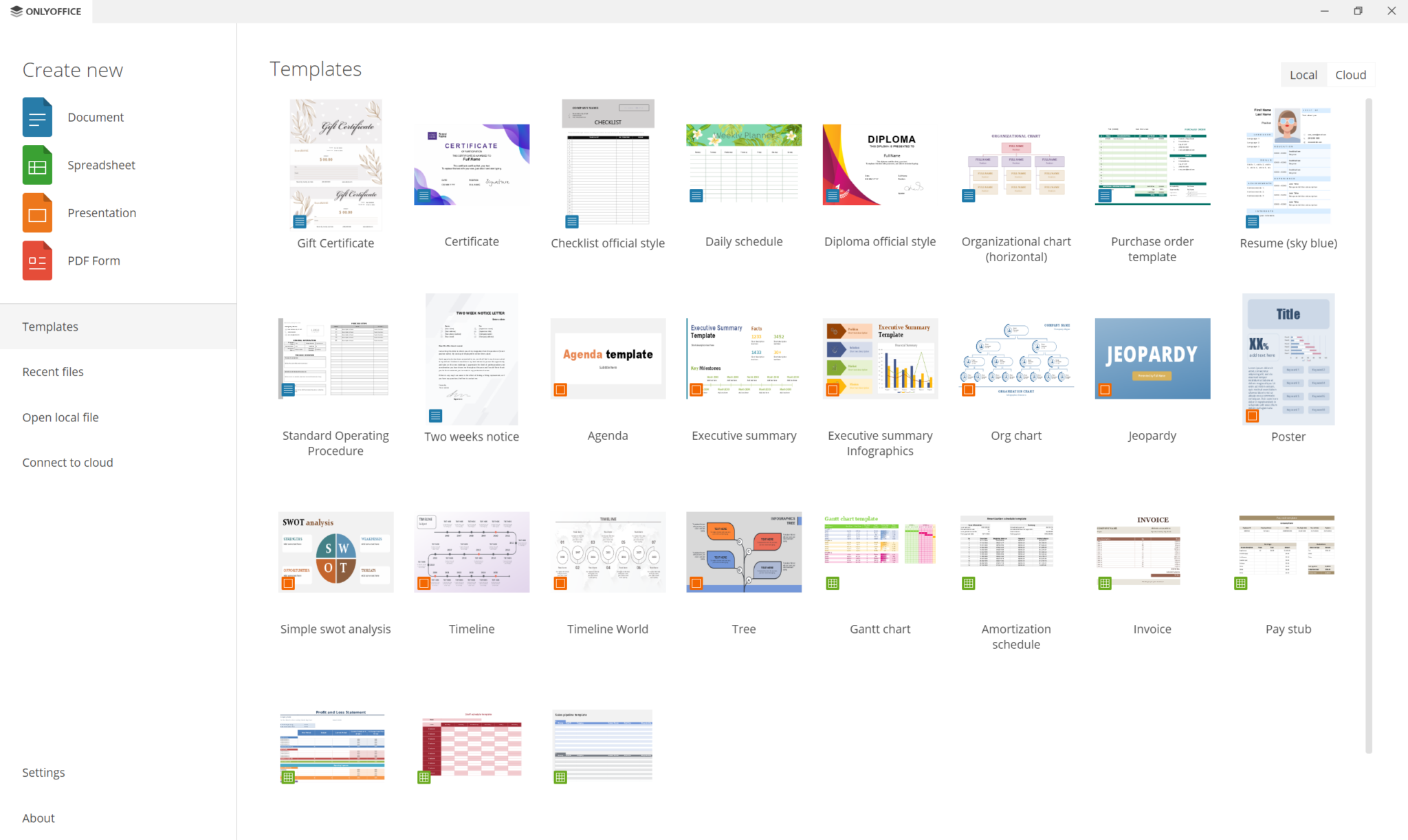1408x840 pixels.
Task: Open the Resume (sky blue) template
Action: pyautogui.click(x=1288, y=165)
